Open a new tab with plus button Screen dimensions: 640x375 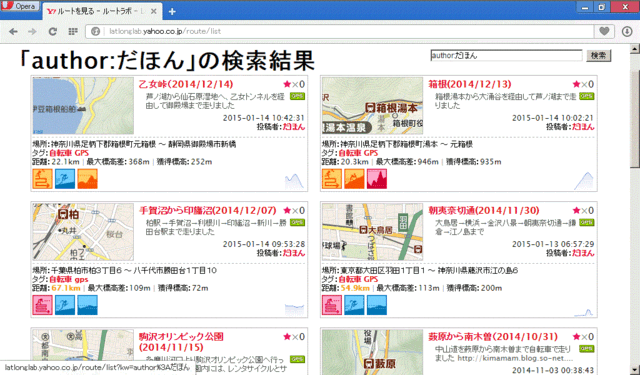pos(172,11)
